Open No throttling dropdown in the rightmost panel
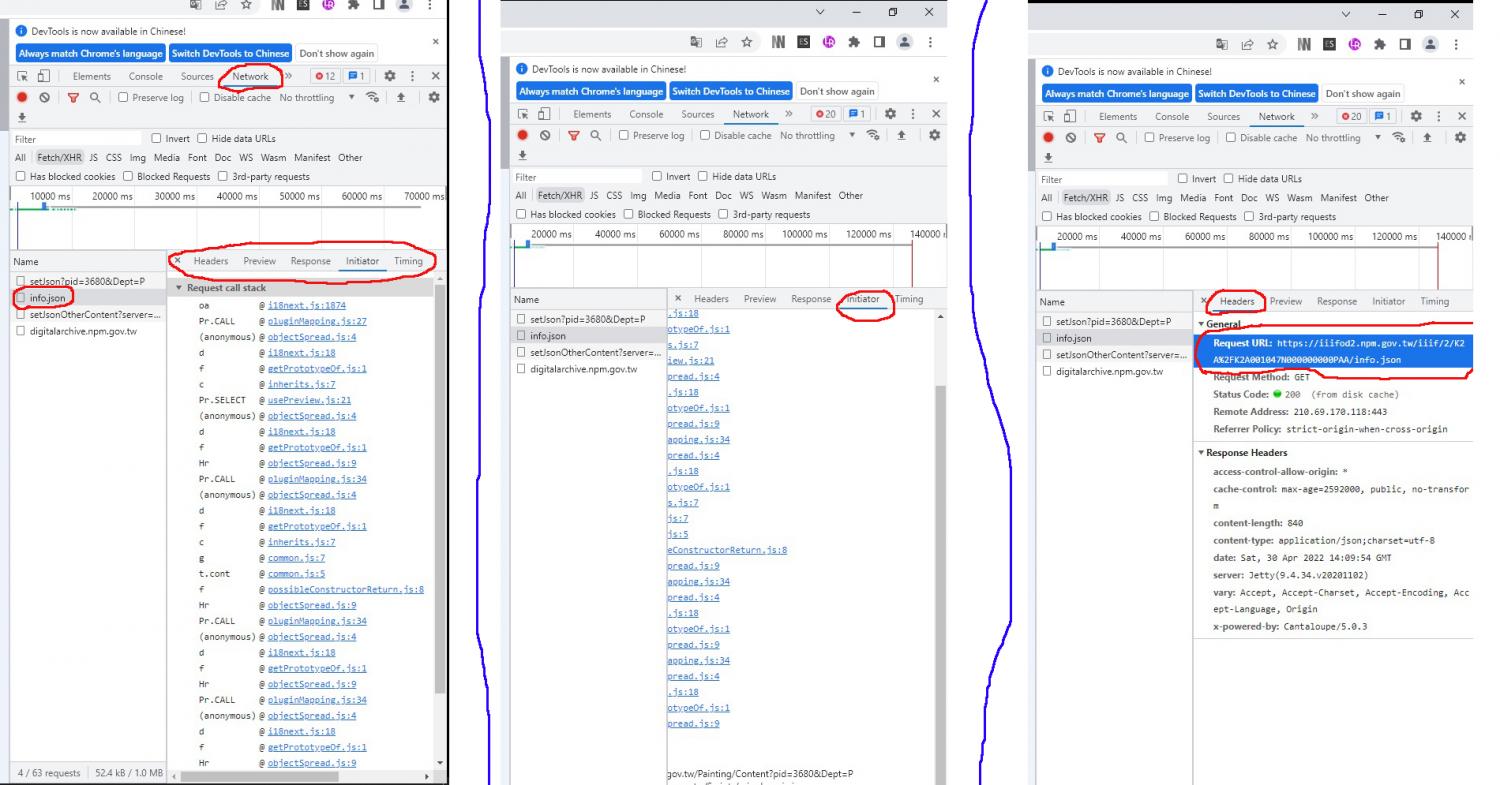This screenshot has height=785, width=1500. [1343, 138]
